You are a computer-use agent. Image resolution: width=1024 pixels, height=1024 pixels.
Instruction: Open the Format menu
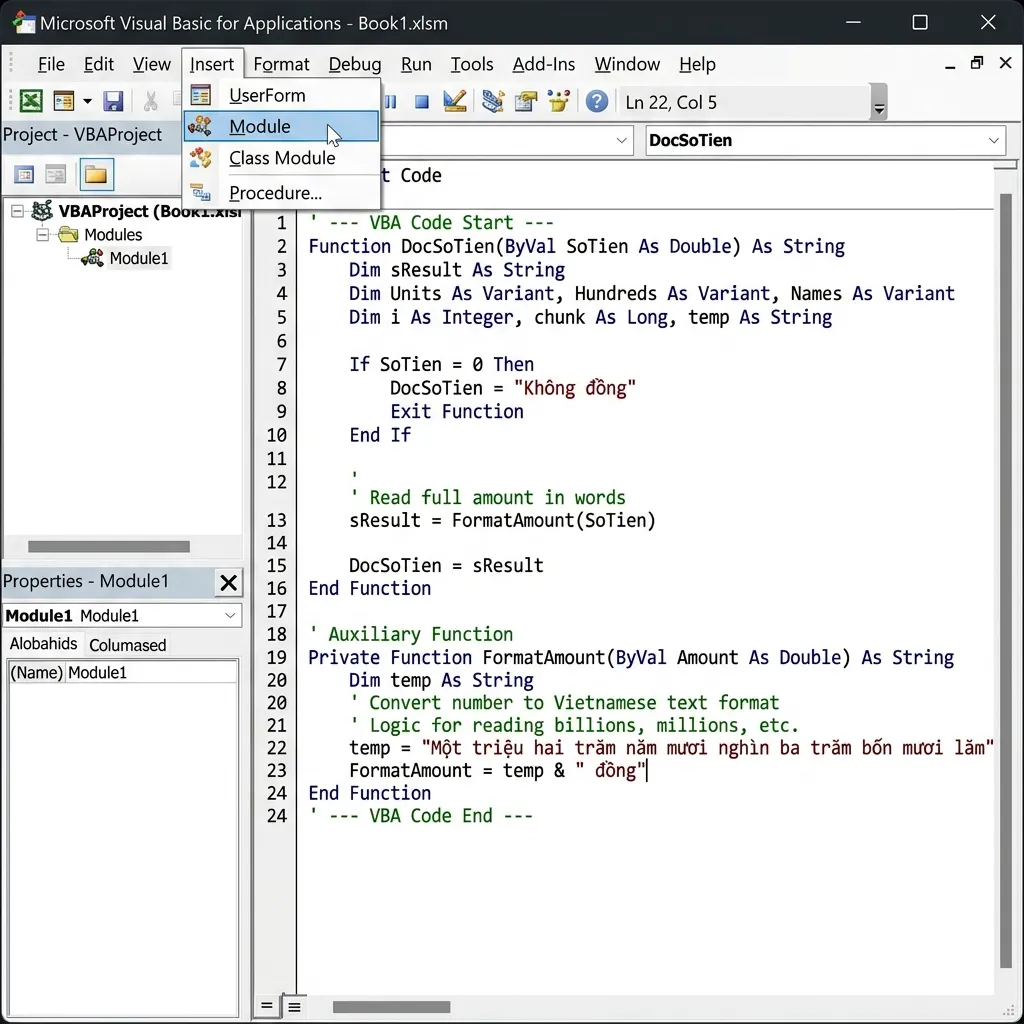click(281, 64)
